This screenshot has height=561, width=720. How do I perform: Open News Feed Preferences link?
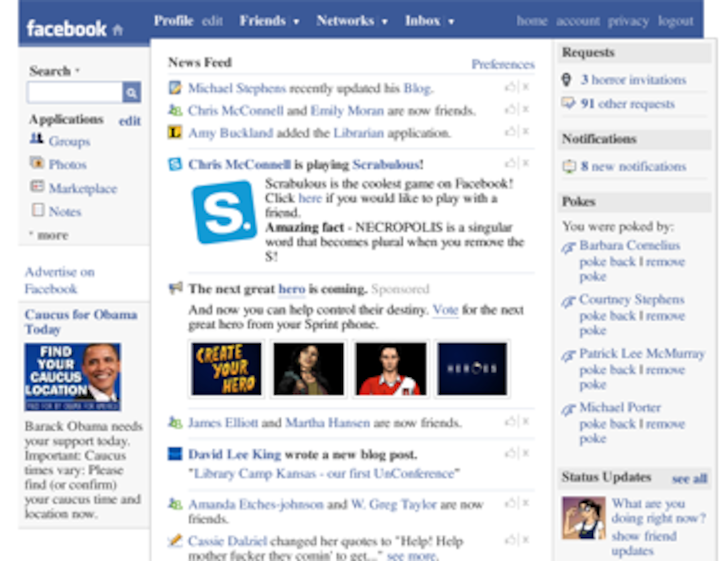[502, 64]
